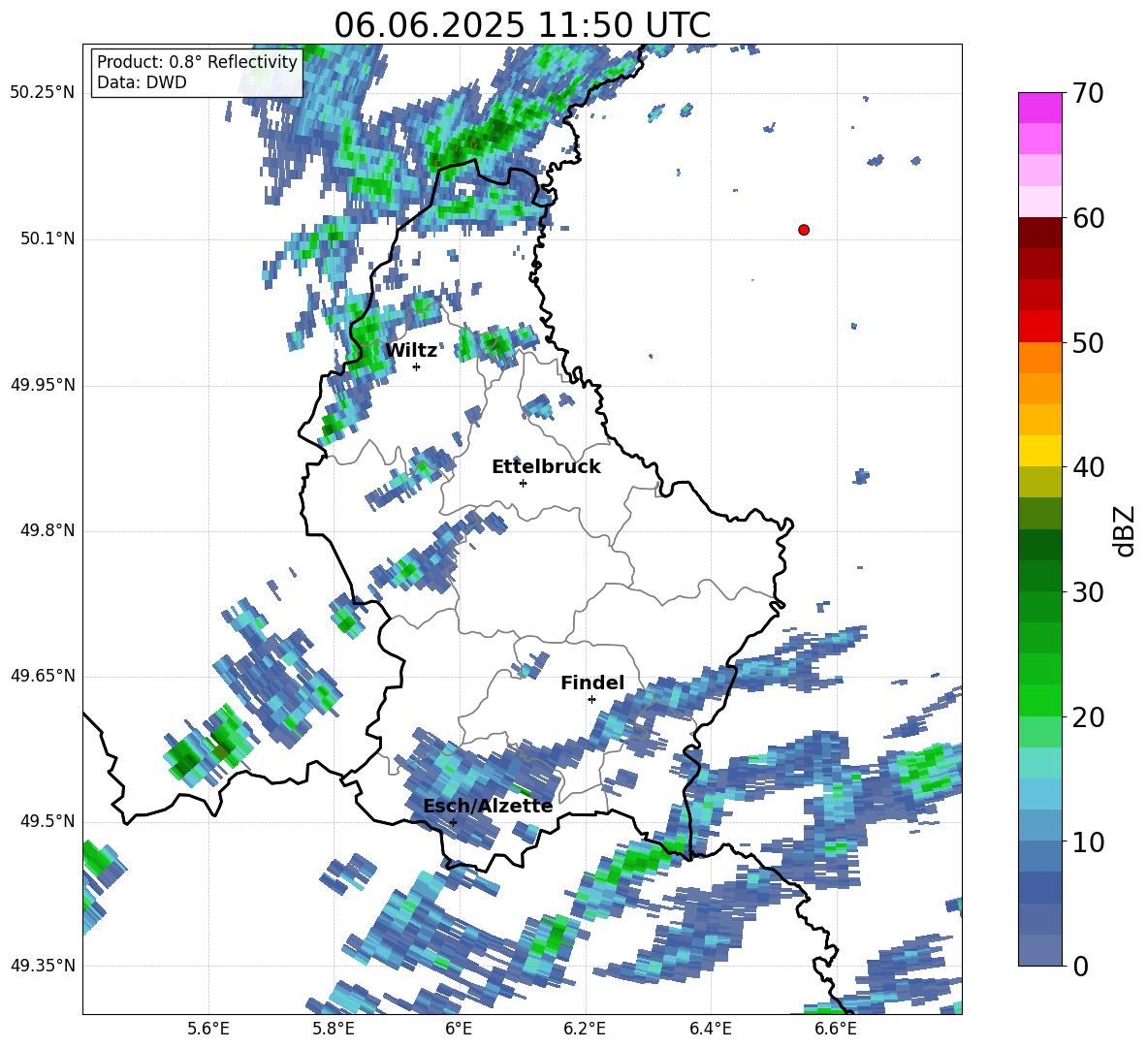Click the colorbar value 40

[1088, 467]
